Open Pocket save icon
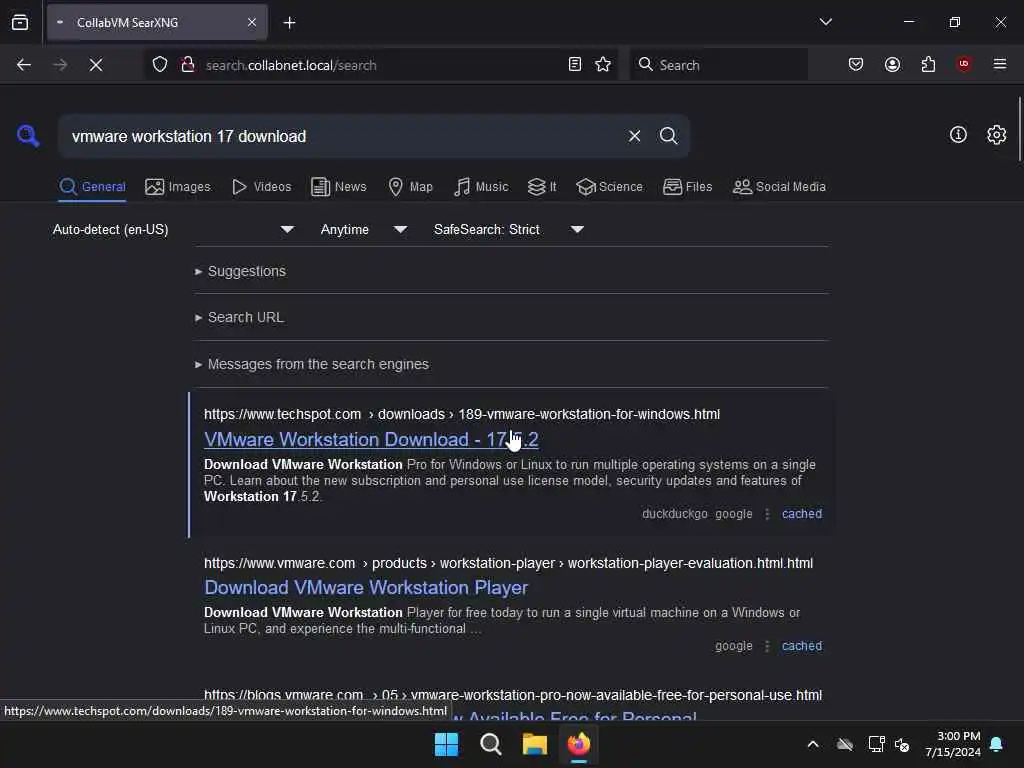1024x768 pixels. coord(856,65)
